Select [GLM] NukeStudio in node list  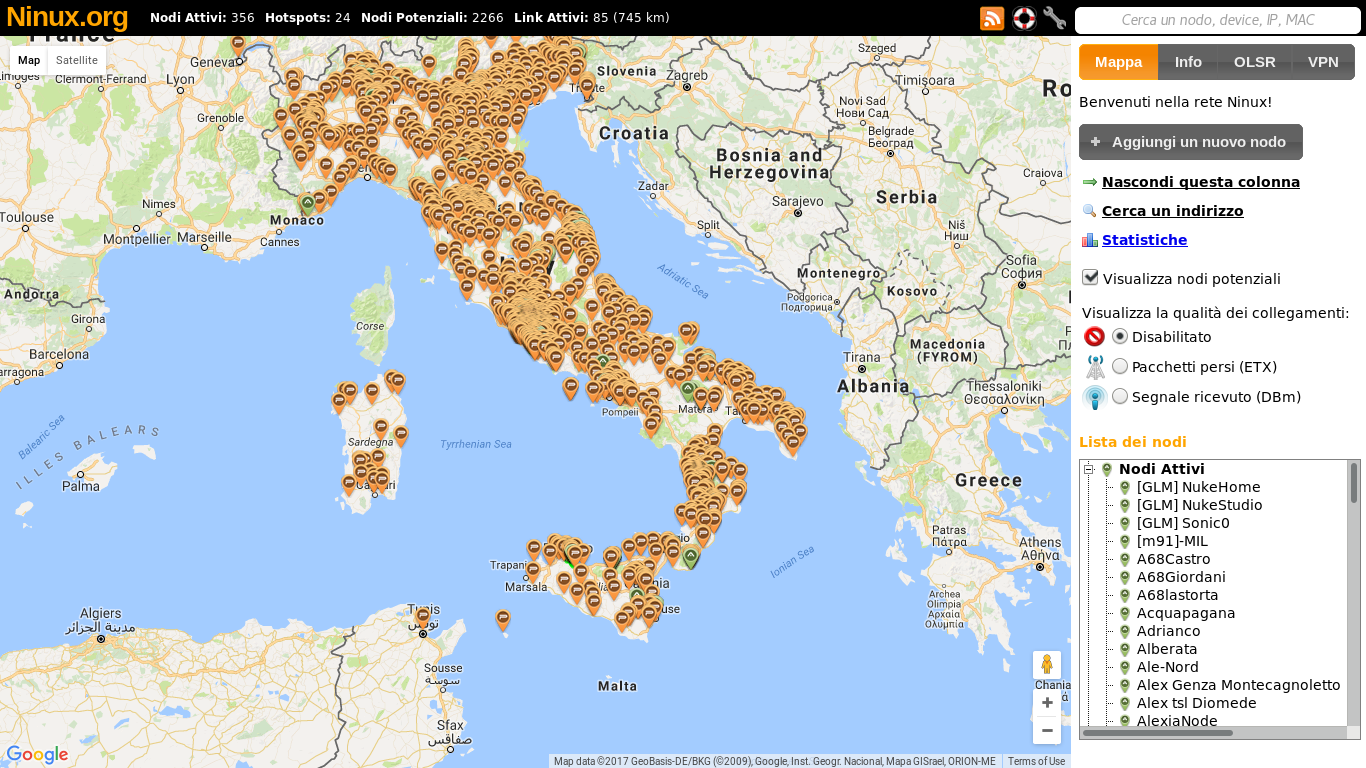pyautogui.click(x=1199, y=505)
